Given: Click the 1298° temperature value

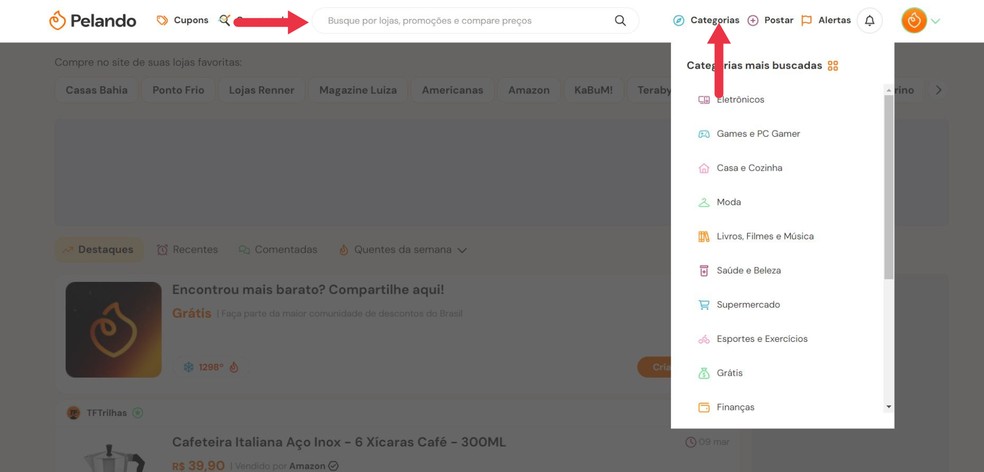Looking at the screenshot, I should [211, 367].
